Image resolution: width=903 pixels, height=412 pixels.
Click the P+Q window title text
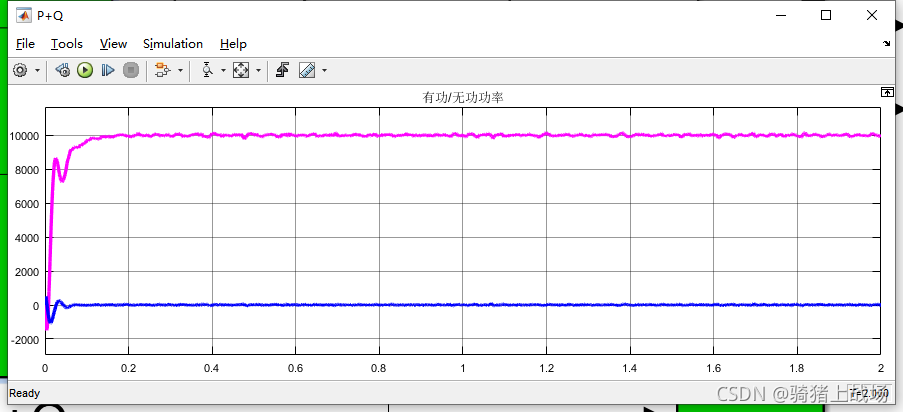click(x=50, y=16)
